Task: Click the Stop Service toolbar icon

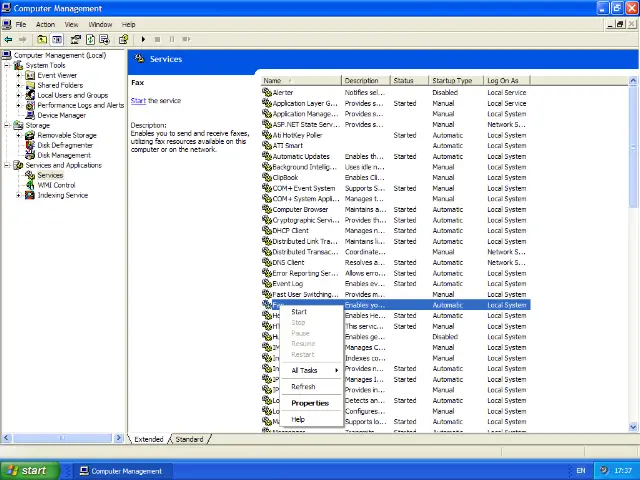Action: pyautogui.click(x=158, y=39)
